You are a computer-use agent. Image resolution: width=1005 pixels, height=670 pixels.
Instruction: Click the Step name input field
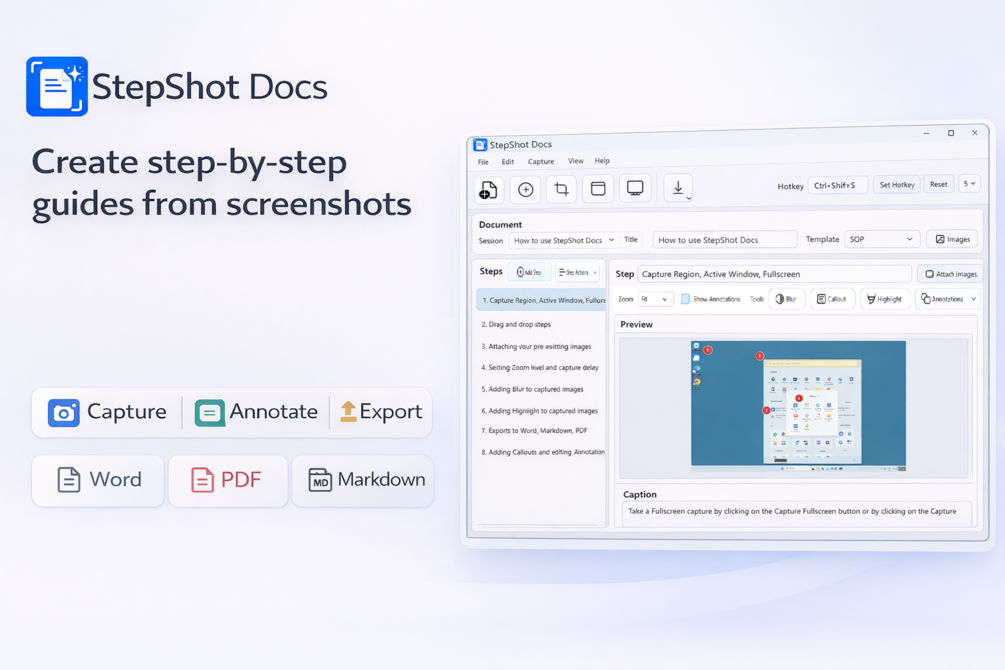click(774, 274)
